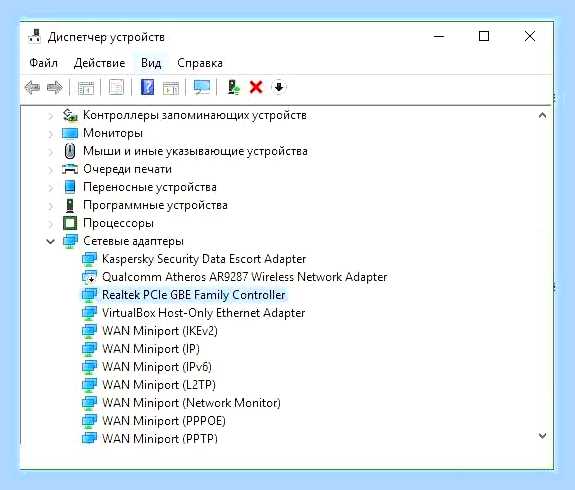The height and width of the screenshot is (490, 575).
Task: Expand Мыши и иные указывающие устройства
Action: pyautogui.click(x=51, y=152)
